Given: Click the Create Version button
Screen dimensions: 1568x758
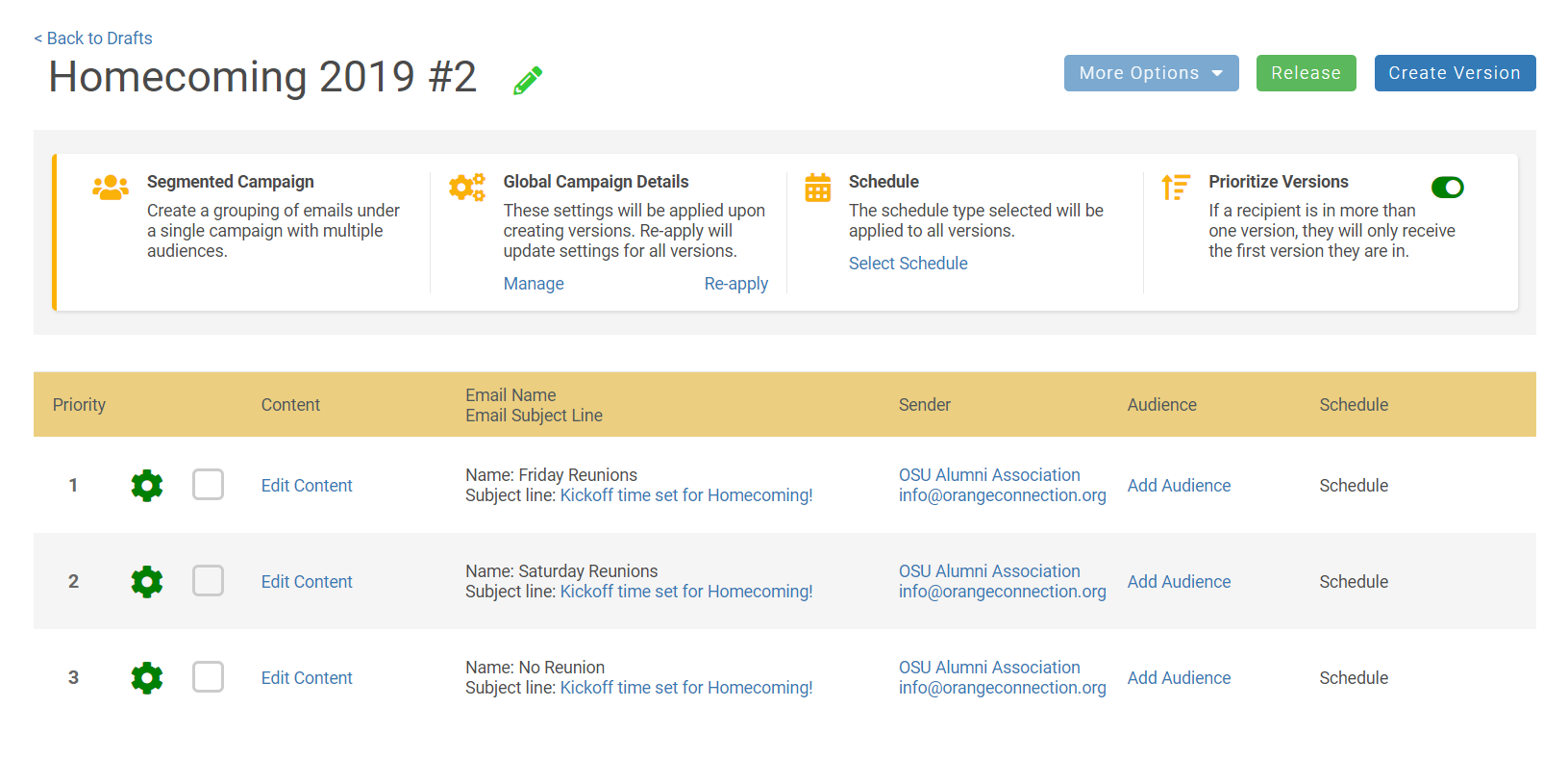Looking at the screenshot, I should tap(1454, 73).
